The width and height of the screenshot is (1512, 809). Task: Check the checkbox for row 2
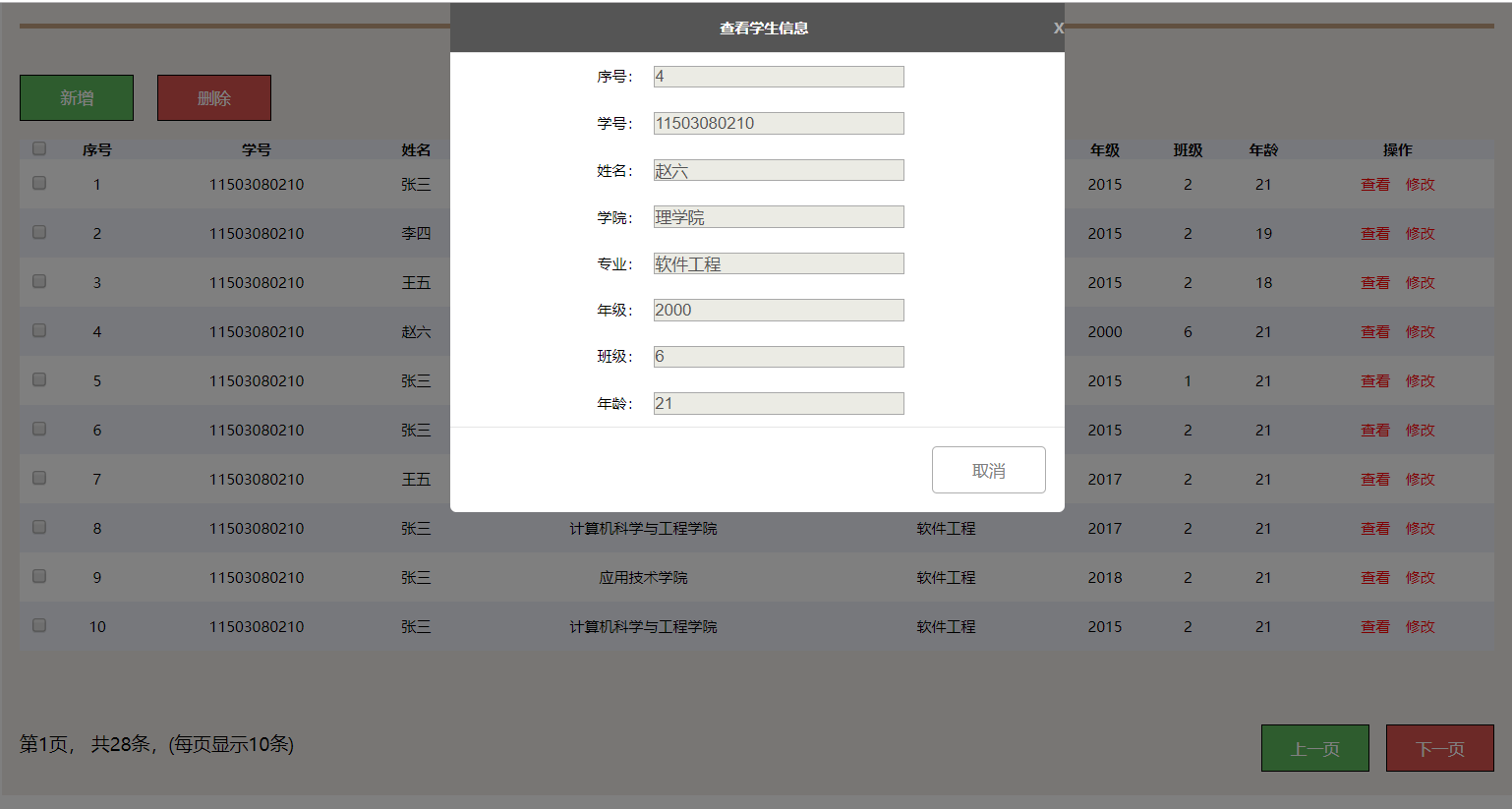pos(39,232)
